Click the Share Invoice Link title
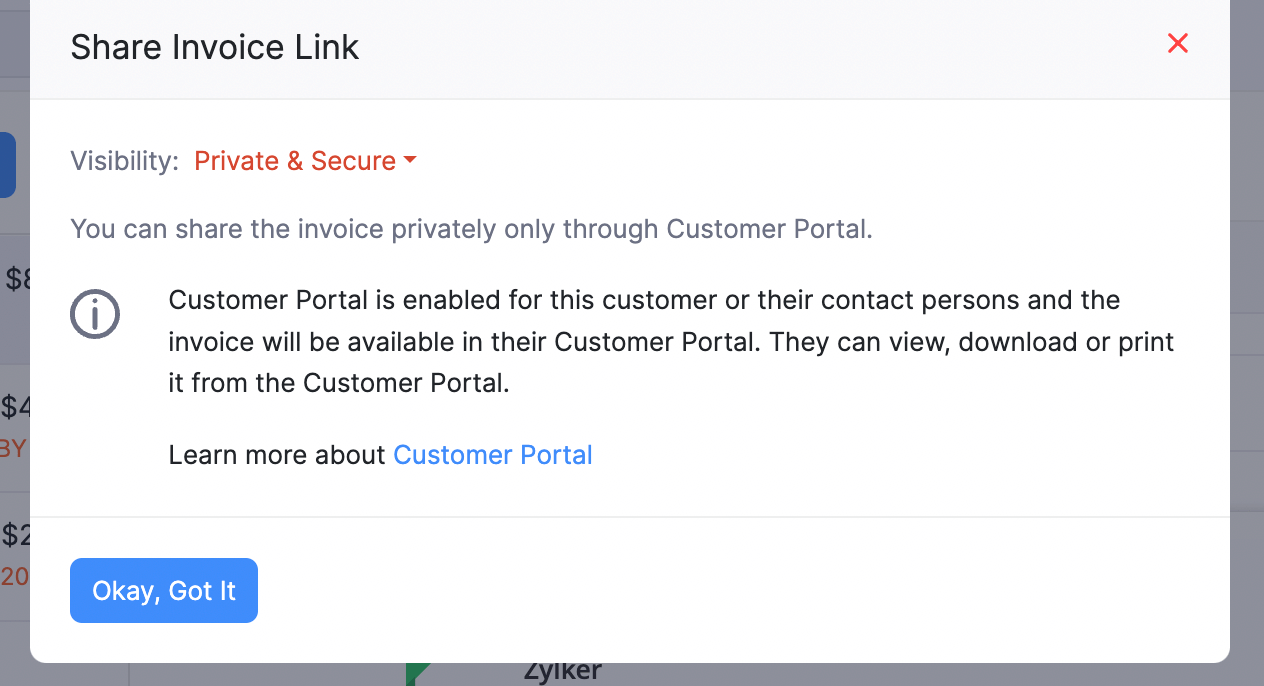Image resolution: width=1264 pixels, height=686 pixels. pos(214,46)
